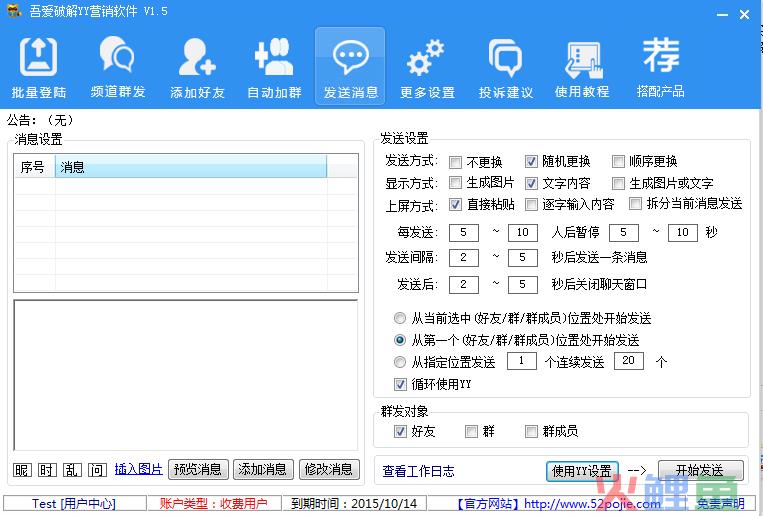The width and height of the screenshot is (763, 516).
Task: Minimize the YY marketing software window
Action: (722, 15)
